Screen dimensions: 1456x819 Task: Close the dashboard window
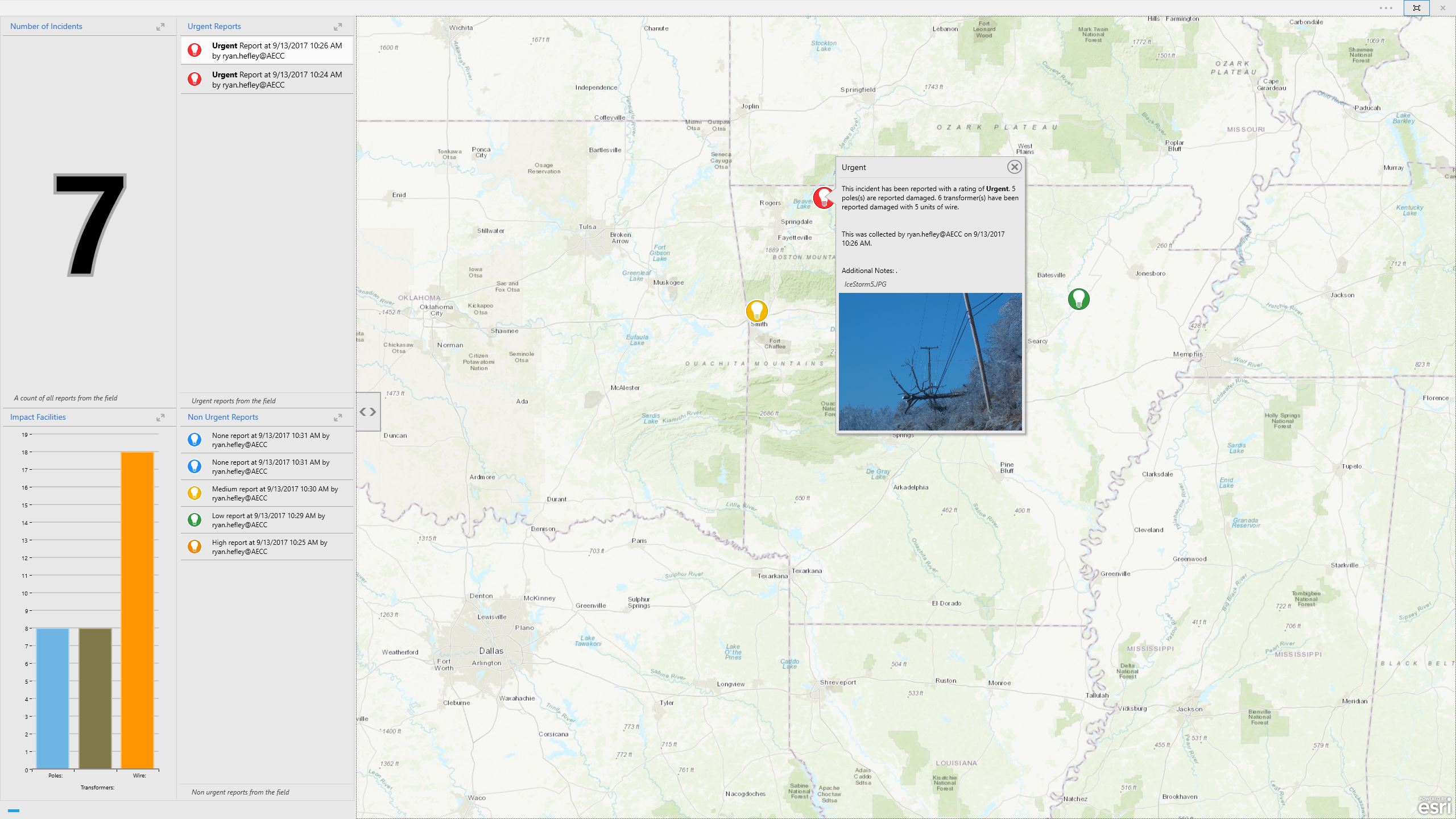click(1443, 8)
